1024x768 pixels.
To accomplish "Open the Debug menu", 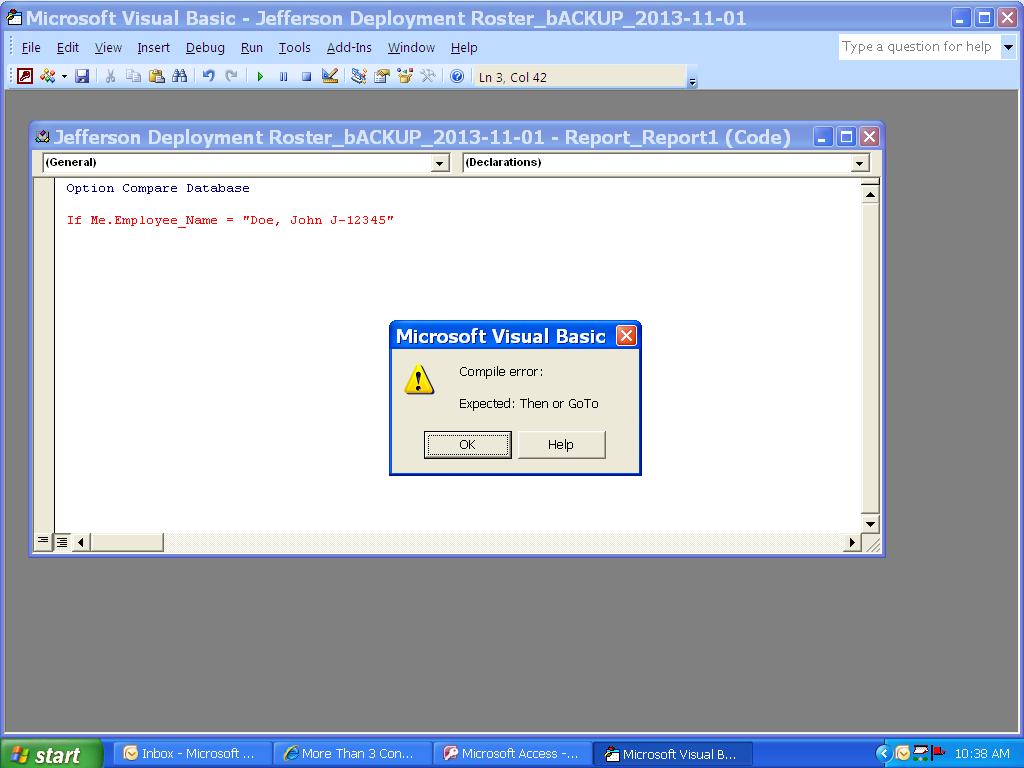I will coord(205,48).
